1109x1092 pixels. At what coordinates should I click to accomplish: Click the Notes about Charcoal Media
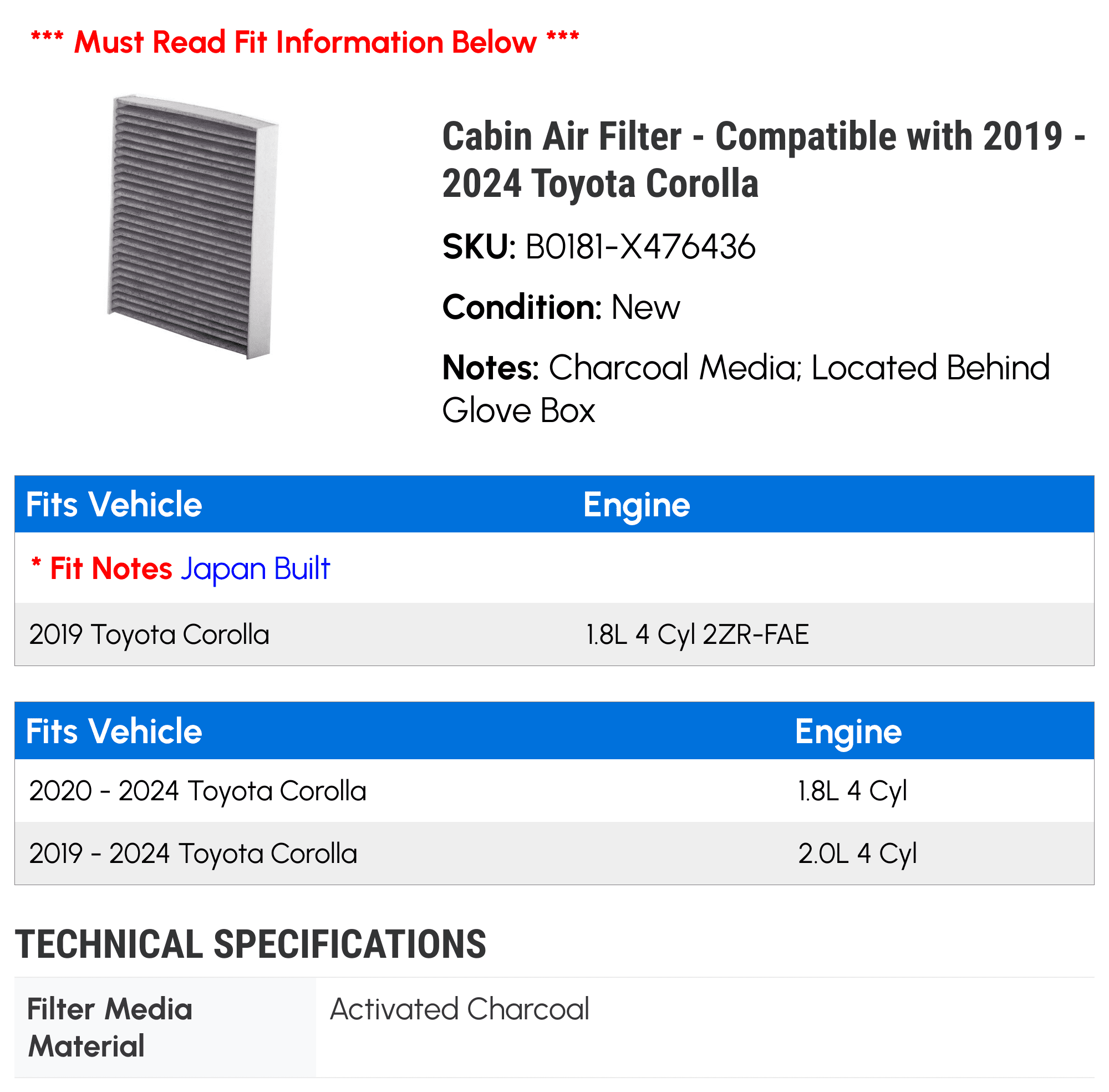(x=745, y=389)
